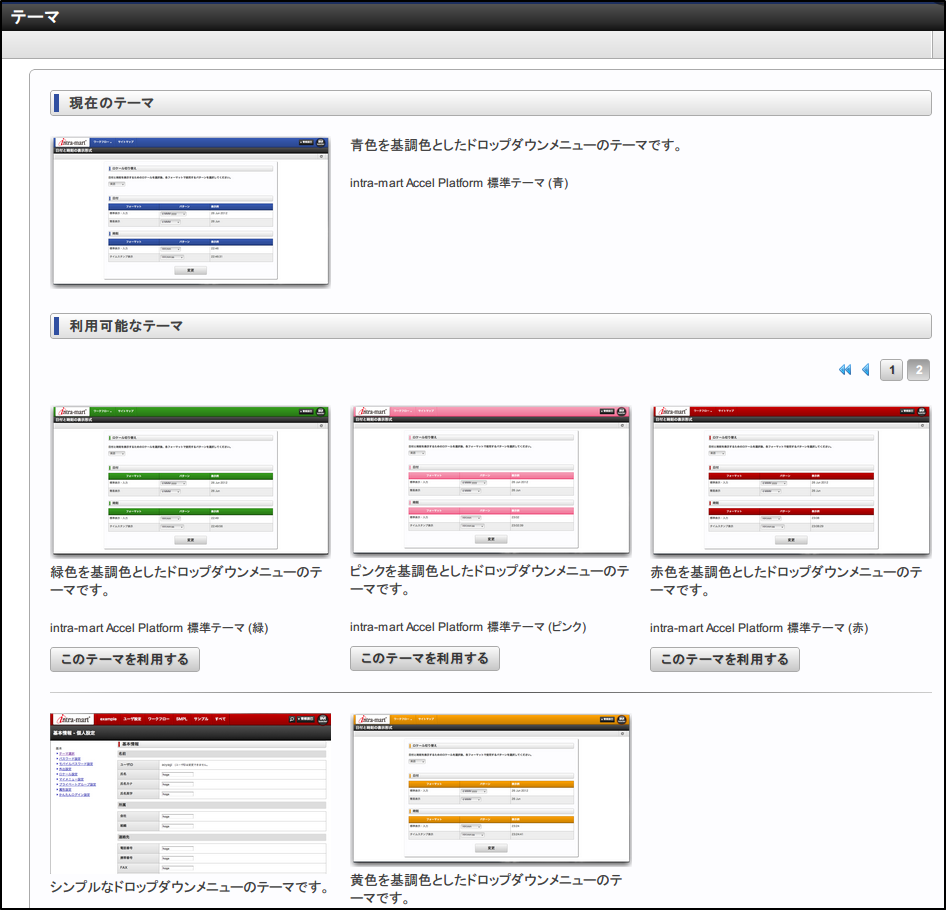The width and height of the screenshot is (946, 910).
Task: Click the previous-page single arrow icon
Action: [x=866, y=370]
